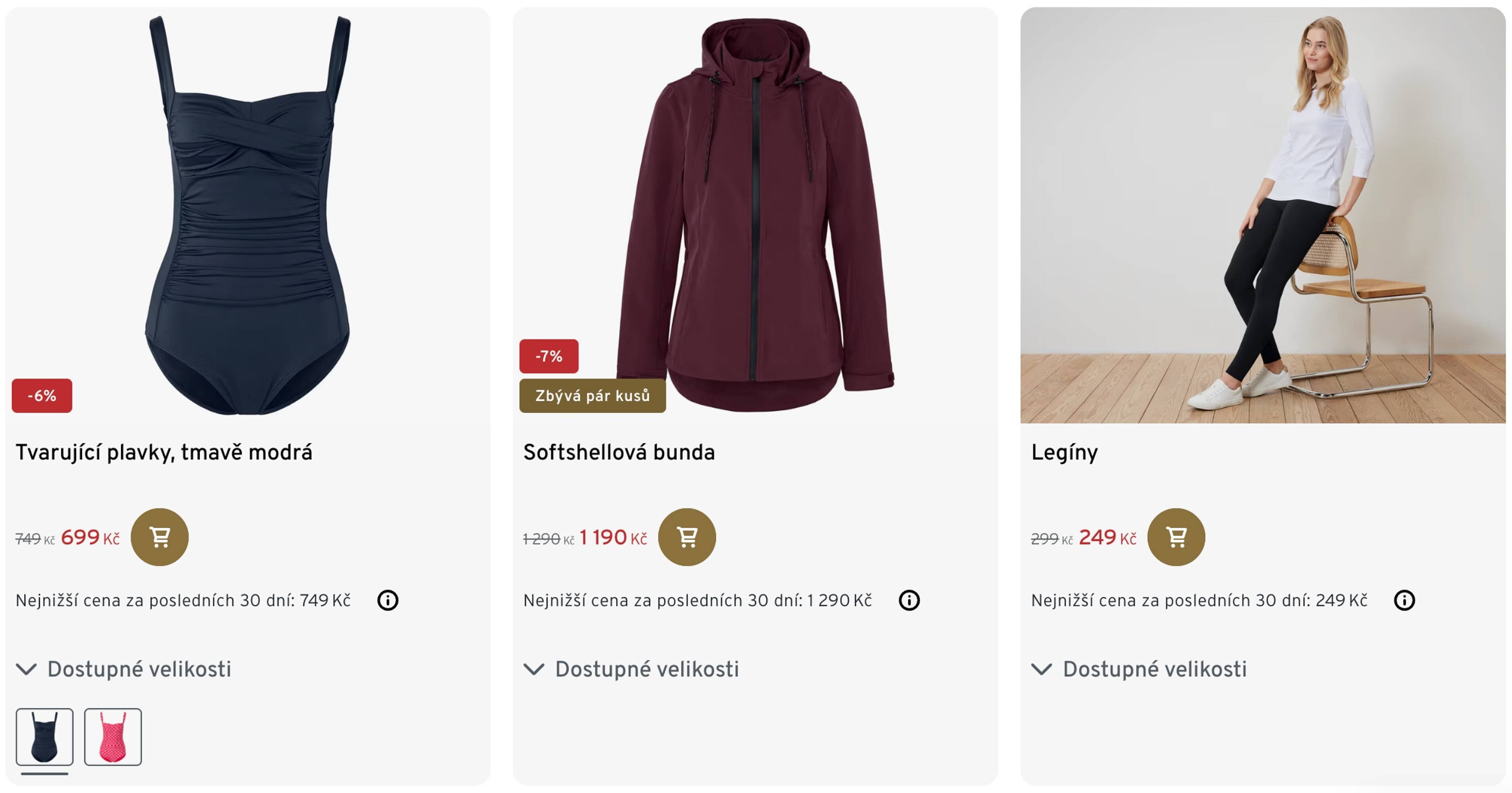Open price info icon for Legíny
The width and height of the screenshot is (1512, 793).
pyautogui.click(x=1404, y=600)
